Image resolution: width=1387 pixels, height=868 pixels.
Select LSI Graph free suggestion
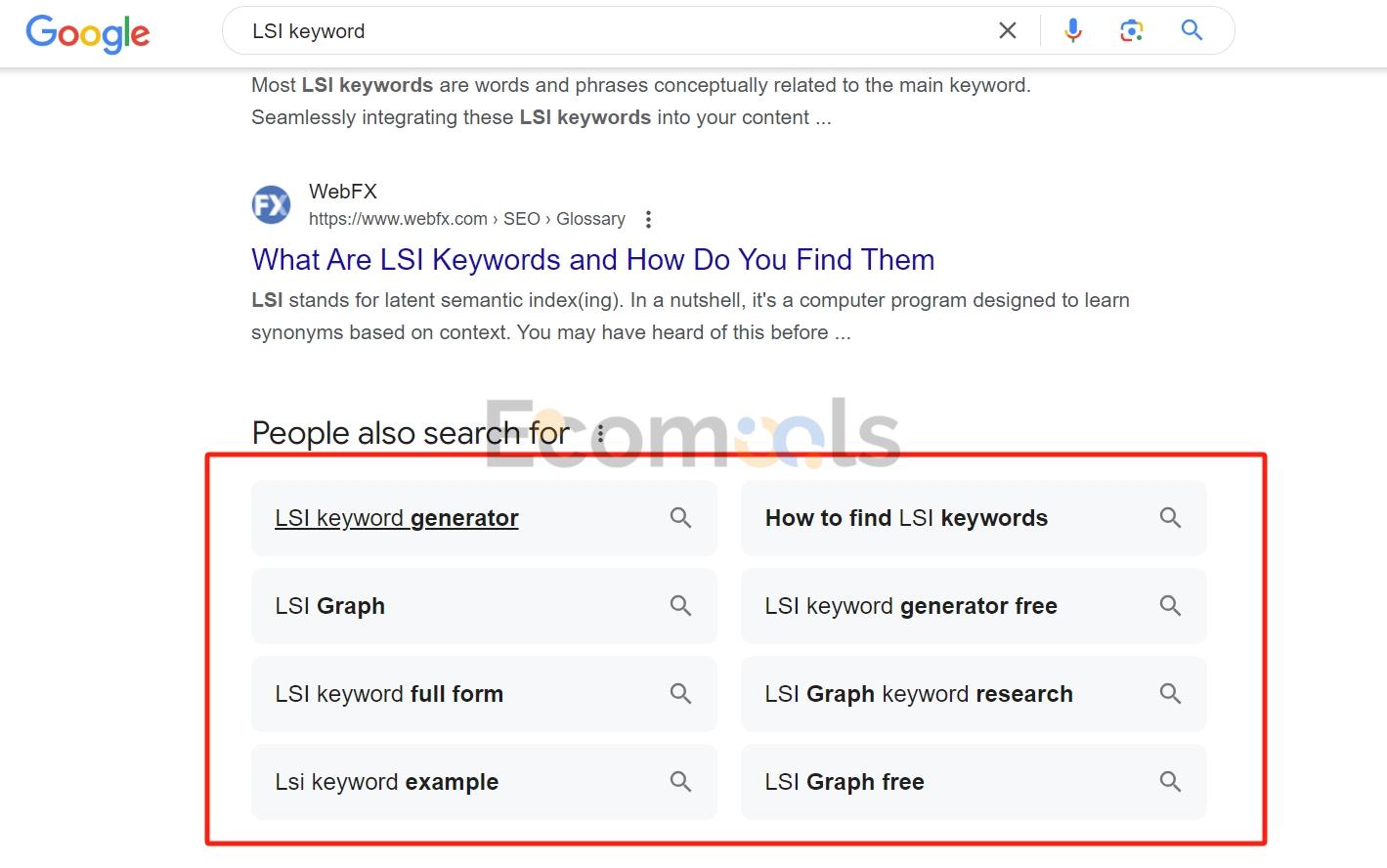tap(974, 782)
